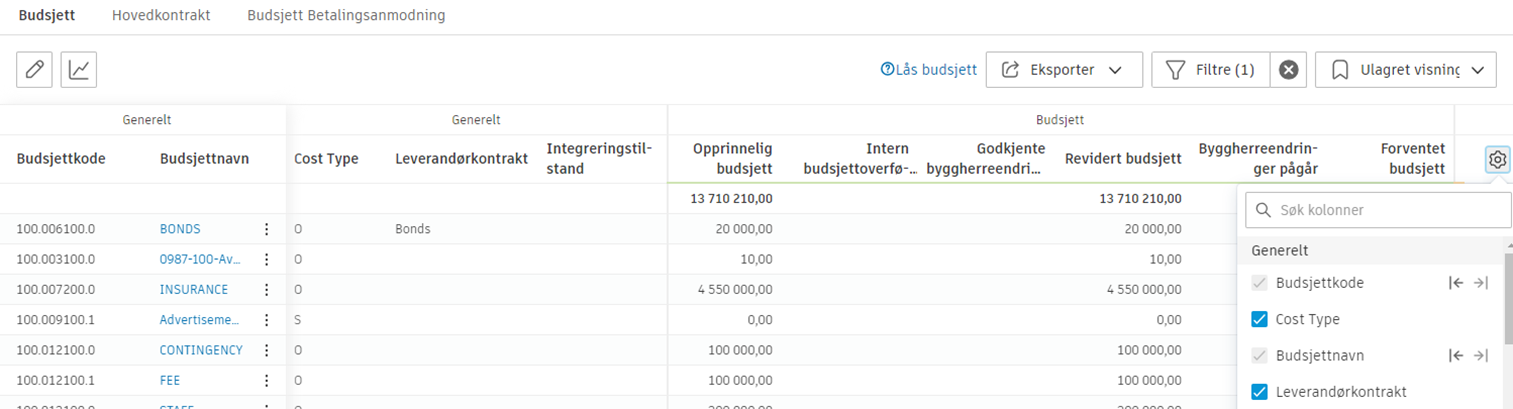
Task: Click the Søk kolonner search field
Action: coord(1378,211)
